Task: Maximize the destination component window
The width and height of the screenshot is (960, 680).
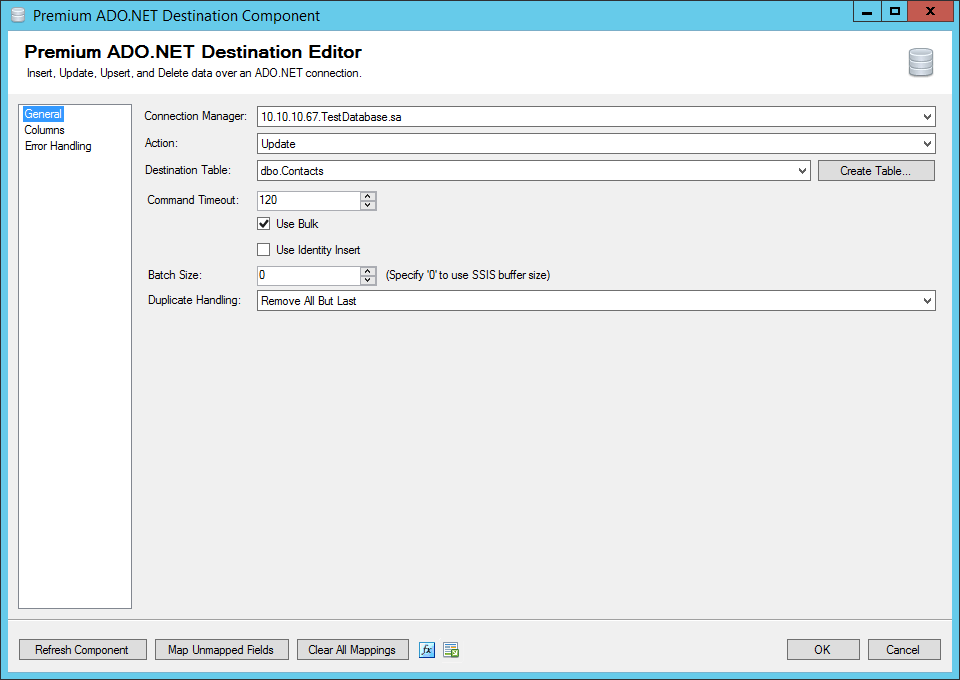Action: tap(894, 12)
